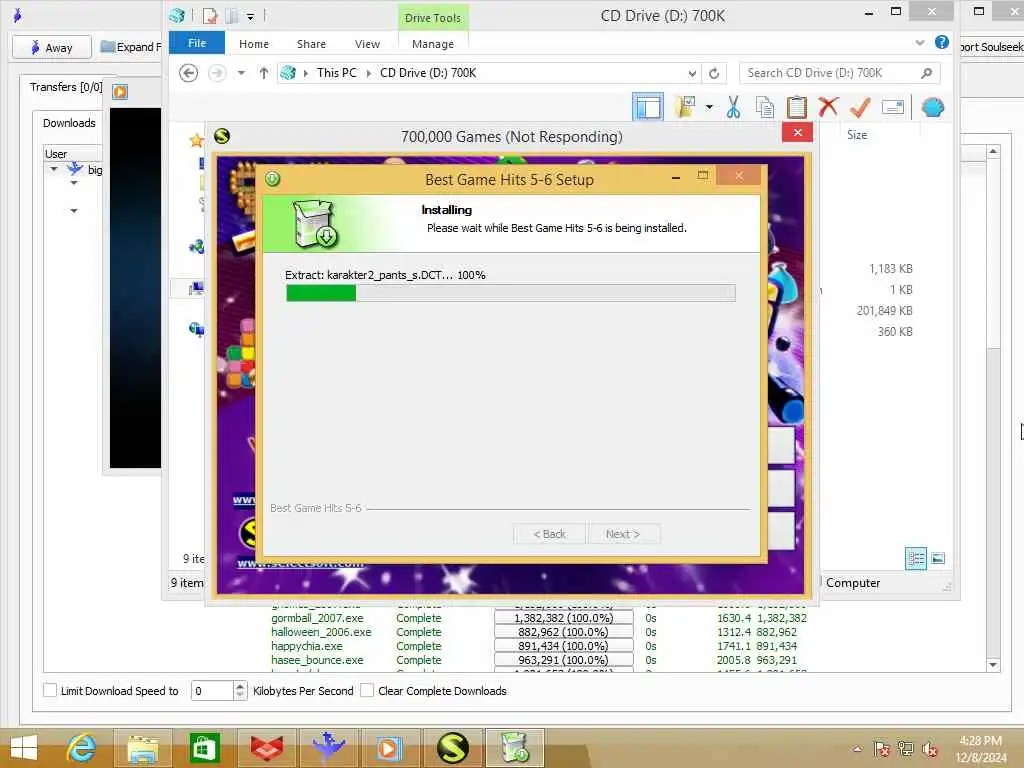The height and width of the screenshot is (768, 1024).
Task: Open Internet Explorer from taskbar
Action: pyautogui.click(x=82, y=748)
